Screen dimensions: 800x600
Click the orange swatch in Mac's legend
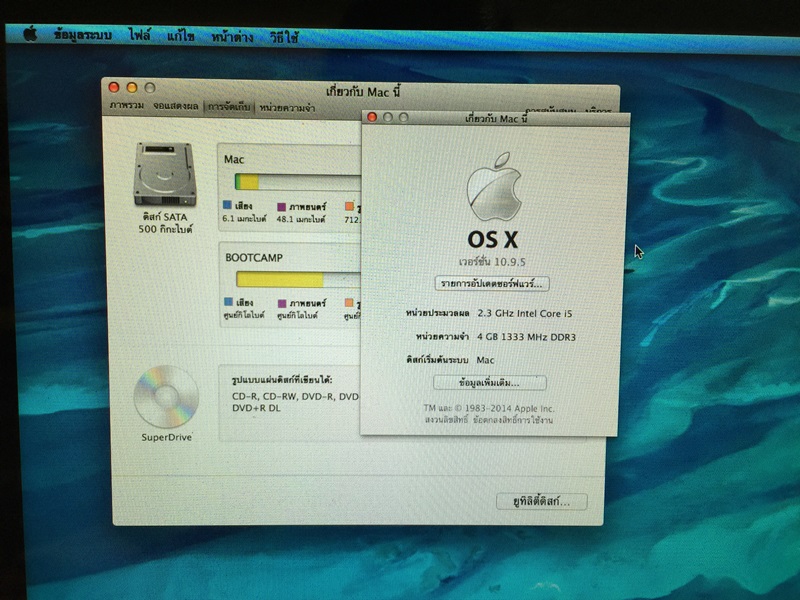[349, 206]
